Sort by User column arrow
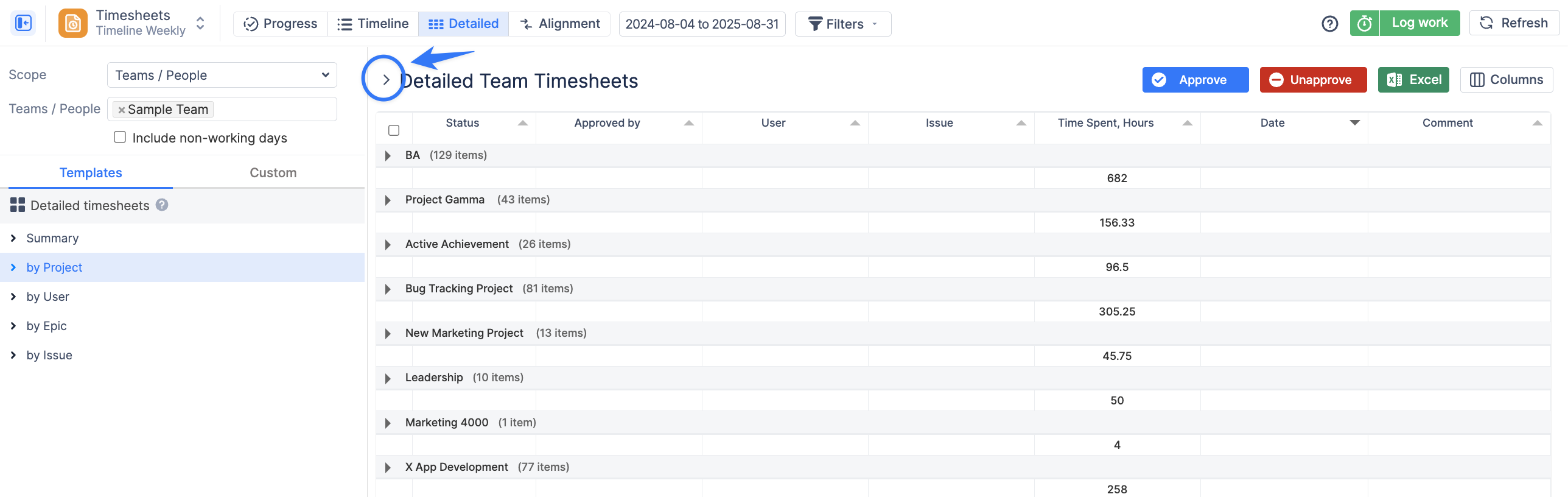Viewport: 1568px width, 497px height. [855, 123]
